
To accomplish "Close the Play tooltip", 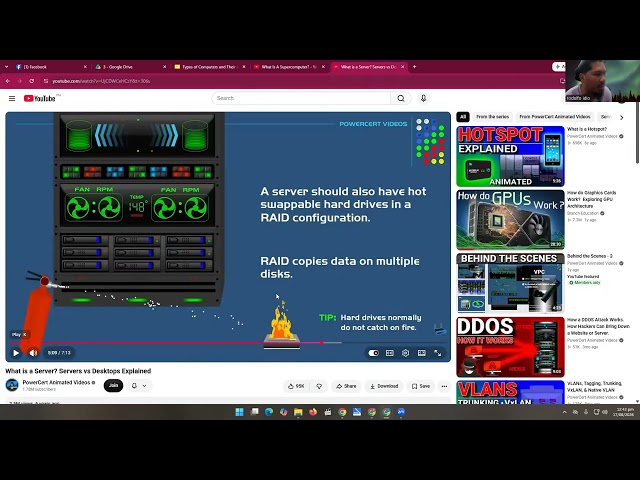I will click(x=25, y=334).
